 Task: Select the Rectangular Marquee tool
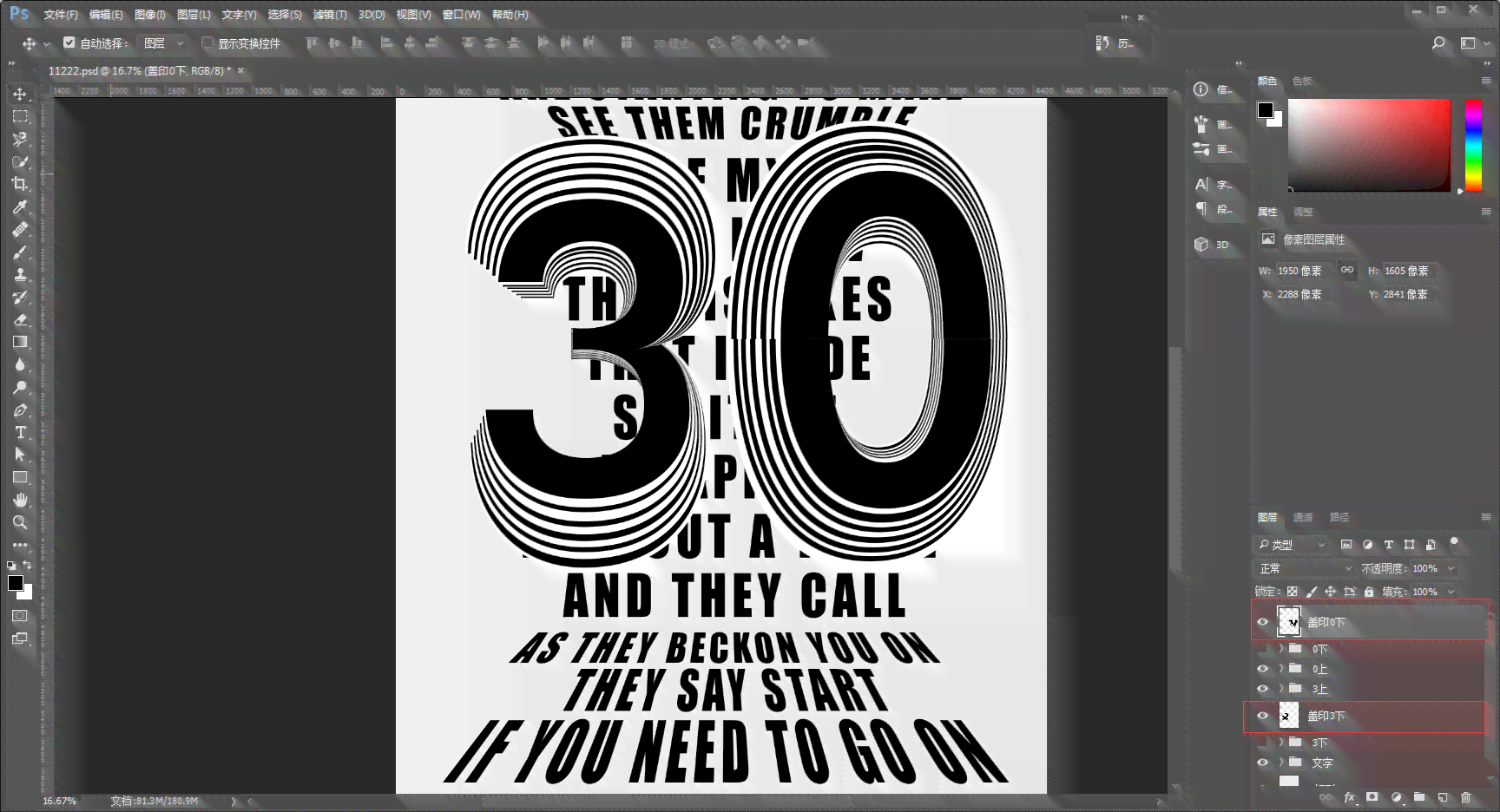click(x=20, y=116)
